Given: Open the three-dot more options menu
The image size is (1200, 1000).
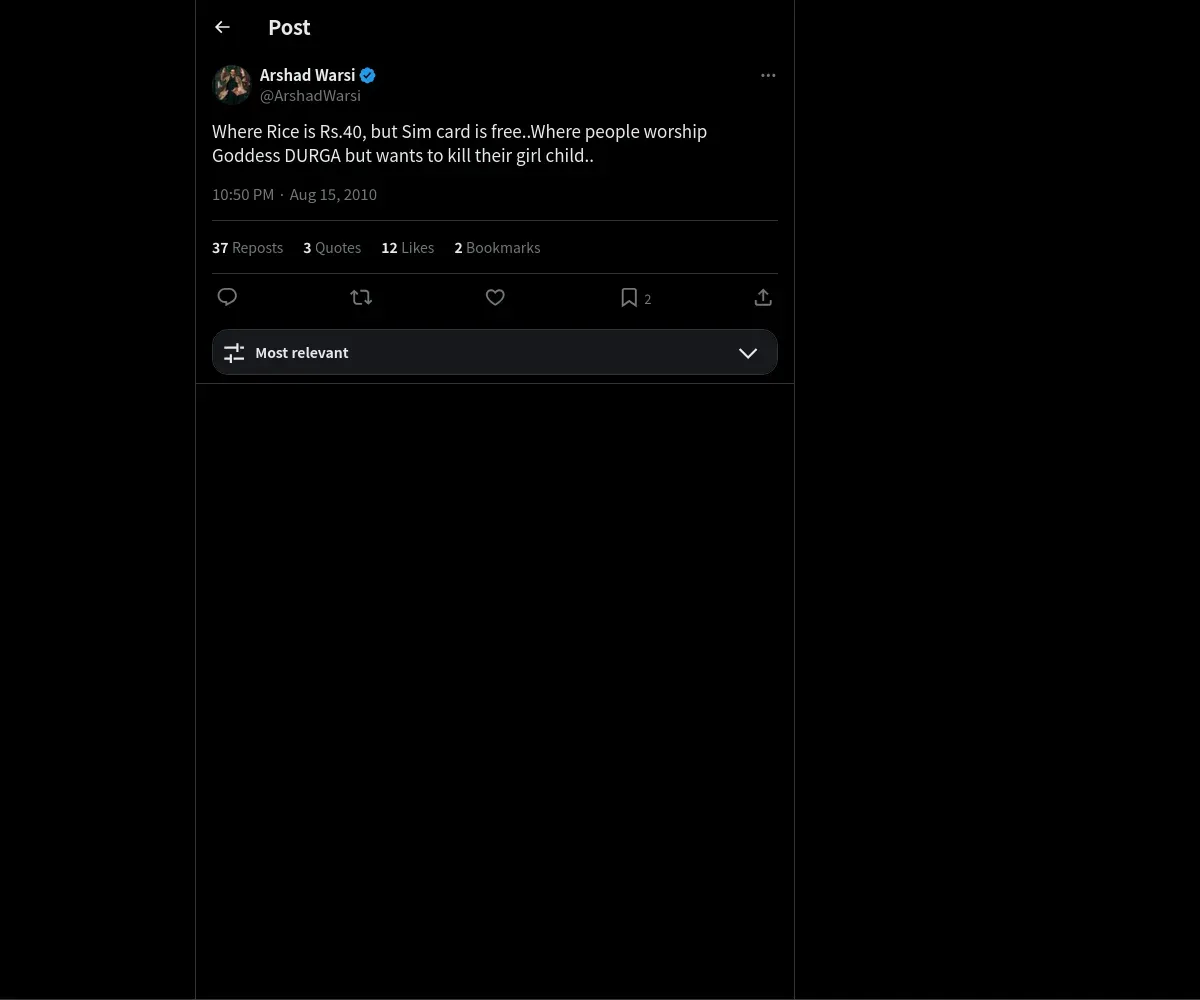Looking at the screenshot, I should [x=768, y=75].
